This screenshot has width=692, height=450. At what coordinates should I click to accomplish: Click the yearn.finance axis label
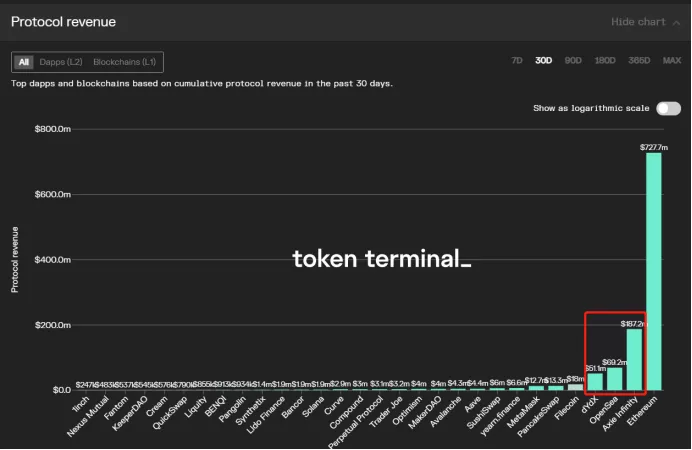click(500, 416)
